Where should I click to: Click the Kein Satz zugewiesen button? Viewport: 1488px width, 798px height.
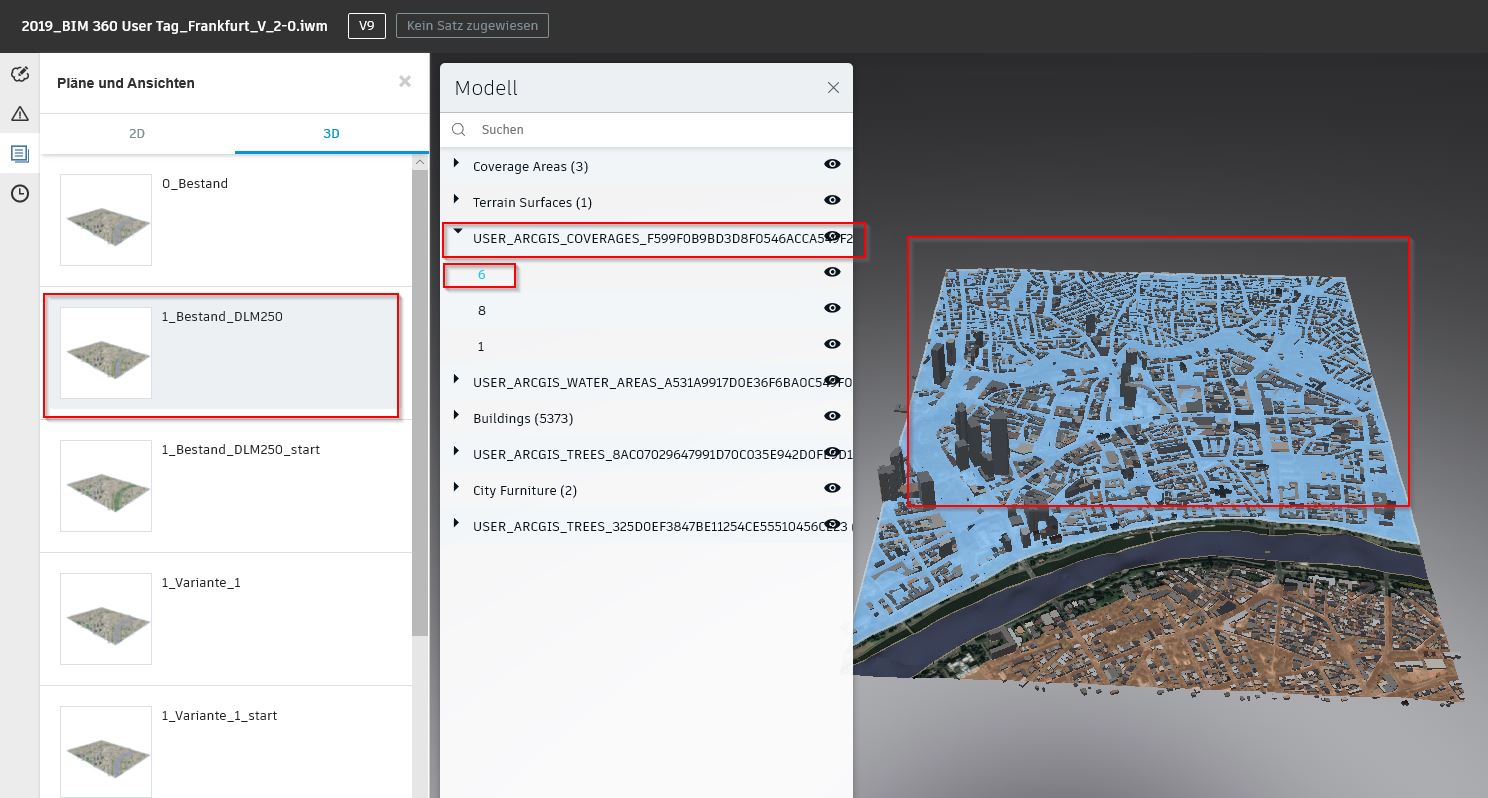472,26
